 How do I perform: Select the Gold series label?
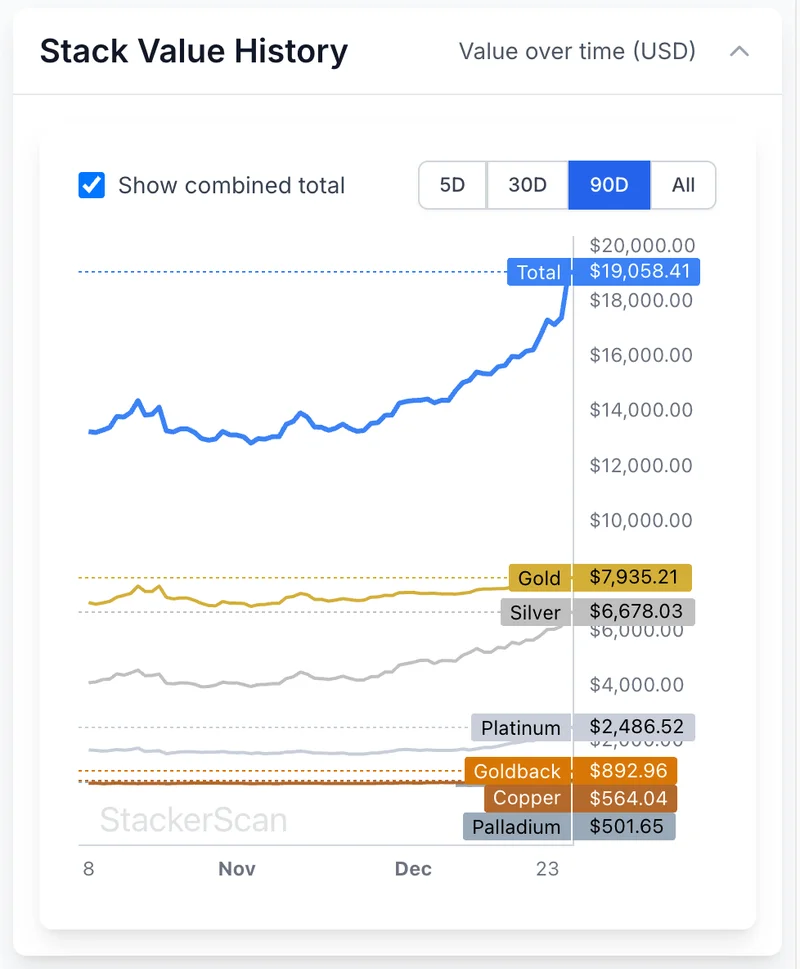tap(539, 578)
